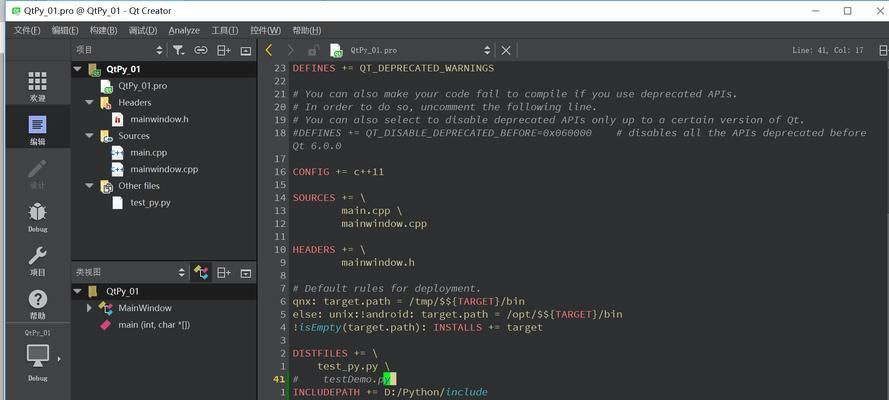889x400 pixels.
Task: Go back with the yellow left arrow
Action: [x=269, y=50]
